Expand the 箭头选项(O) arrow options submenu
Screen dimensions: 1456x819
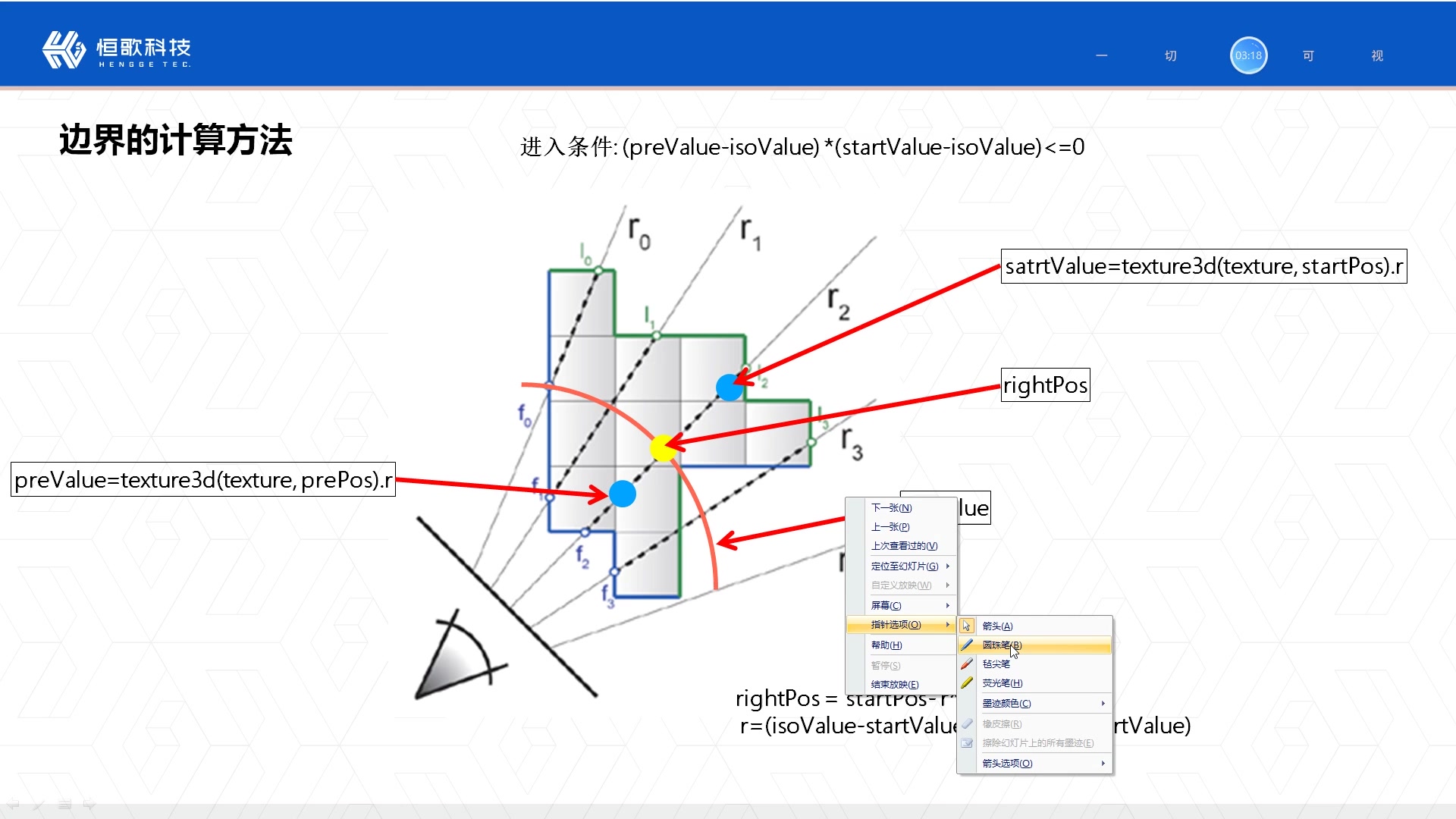[1035, 764]
